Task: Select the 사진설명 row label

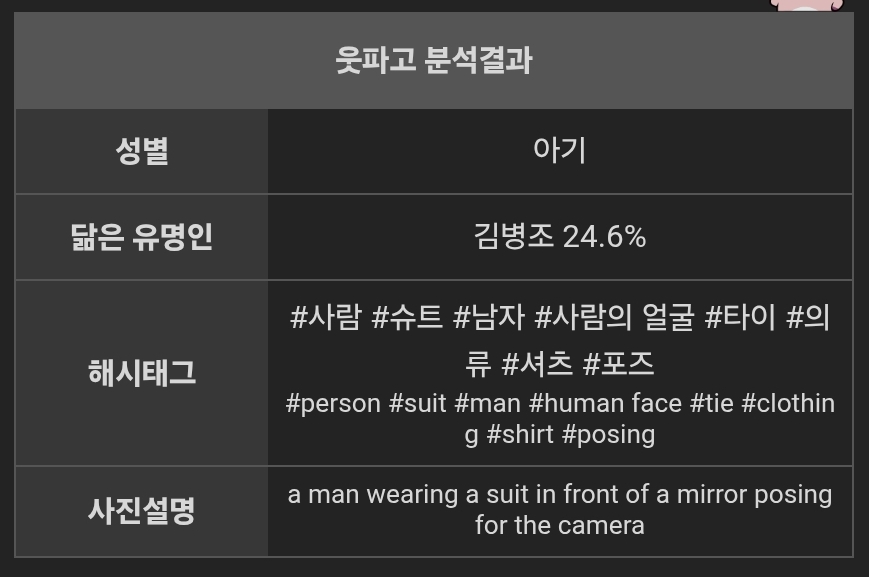Action: click(x=142, y=511)
